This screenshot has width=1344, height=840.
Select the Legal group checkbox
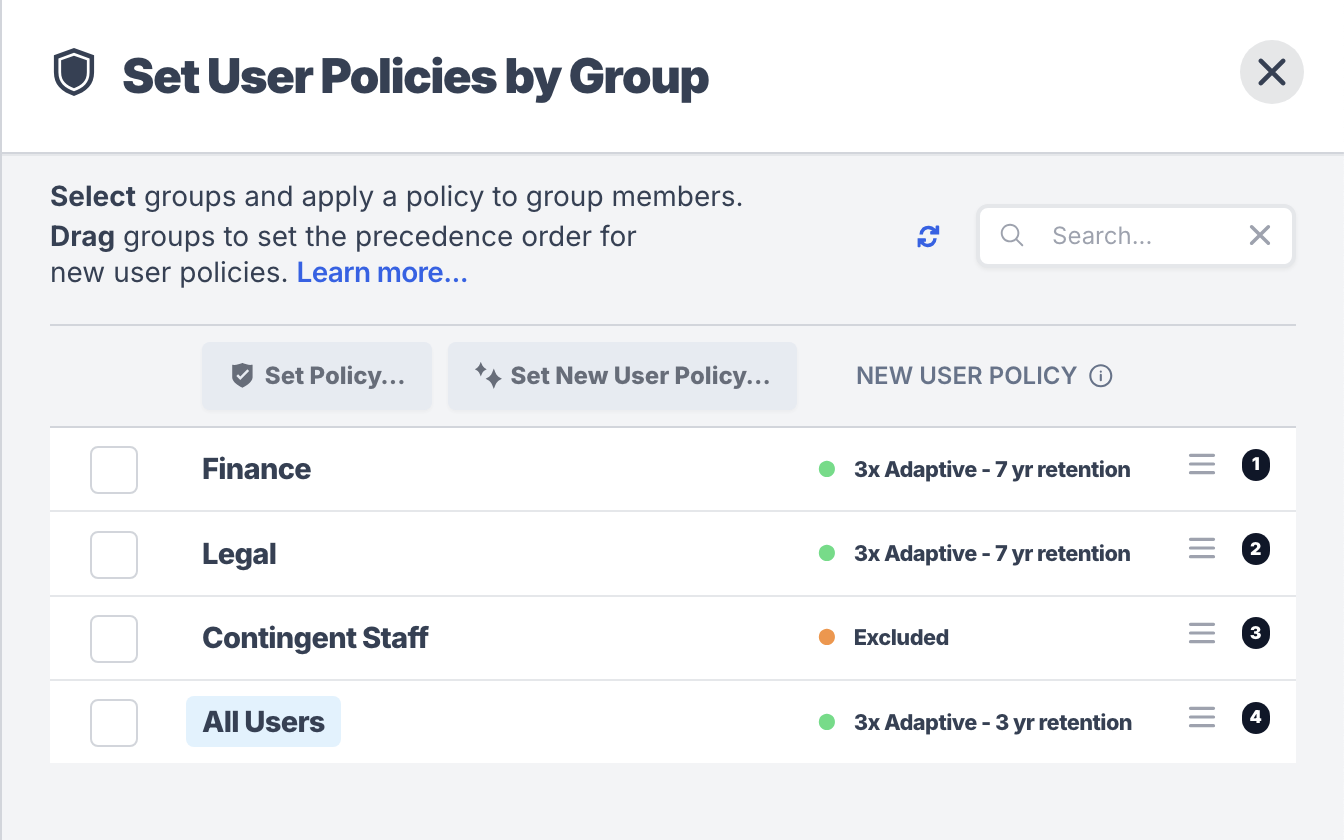coord(114,554)
